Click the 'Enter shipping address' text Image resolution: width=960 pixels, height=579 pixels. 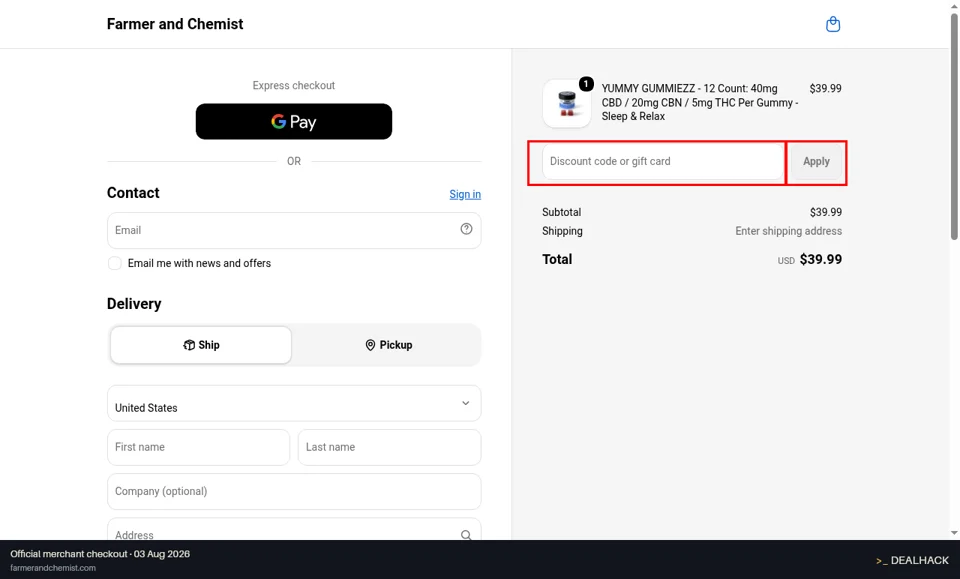tap(789, 231)
